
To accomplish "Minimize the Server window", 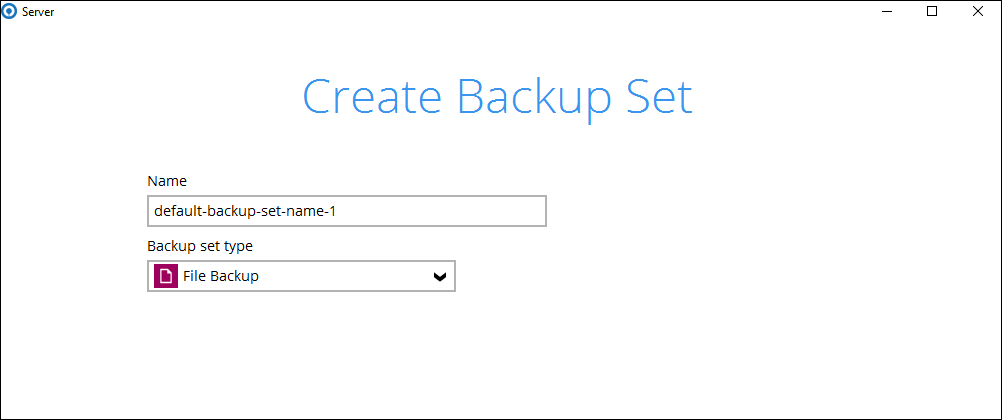I will pos(887,11).
